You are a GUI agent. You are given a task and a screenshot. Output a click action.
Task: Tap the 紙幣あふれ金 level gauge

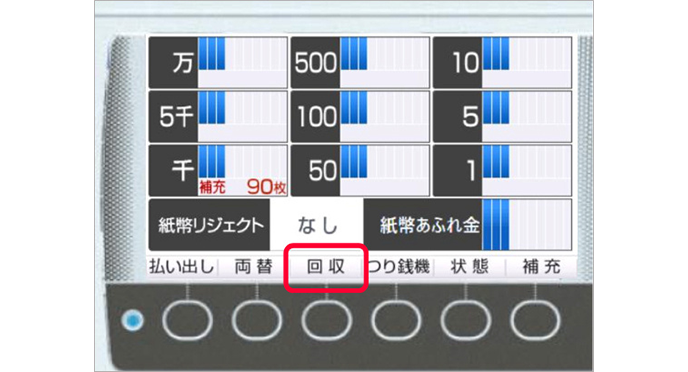point(527,225)
